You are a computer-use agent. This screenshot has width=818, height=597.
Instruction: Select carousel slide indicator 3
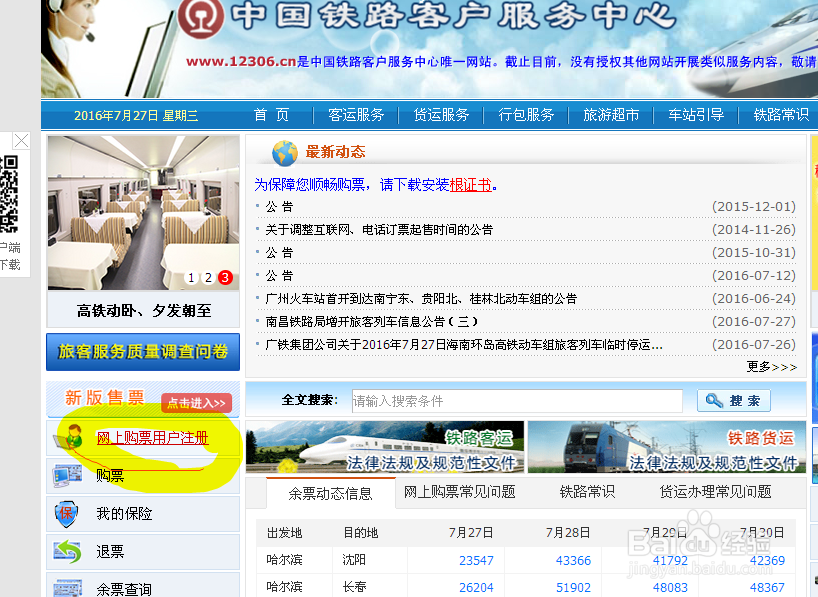coord(225,278)
